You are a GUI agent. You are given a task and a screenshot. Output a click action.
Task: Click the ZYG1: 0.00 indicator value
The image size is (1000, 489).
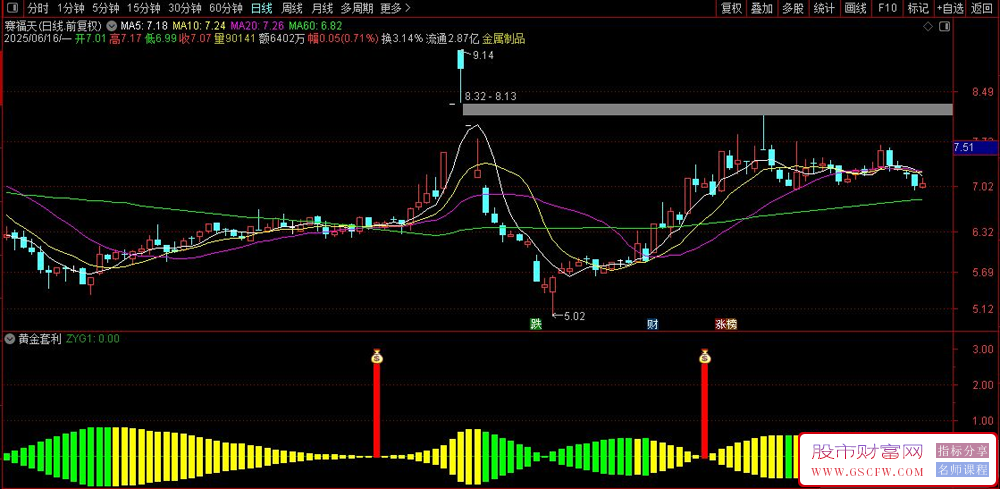coord(92,339)
